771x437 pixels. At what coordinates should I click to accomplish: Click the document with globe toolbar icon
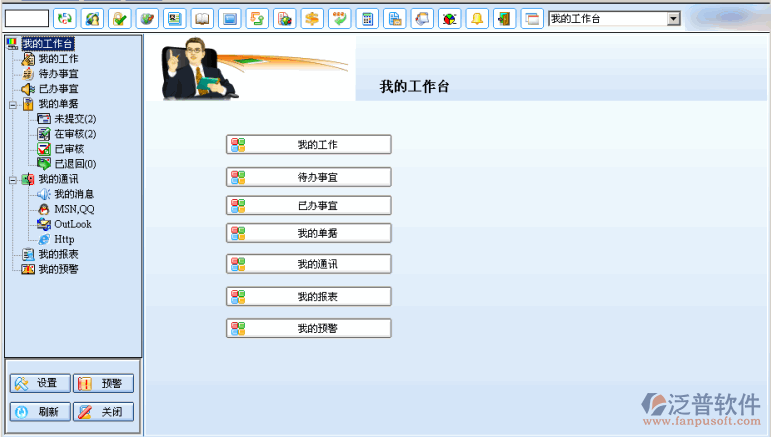285,19
